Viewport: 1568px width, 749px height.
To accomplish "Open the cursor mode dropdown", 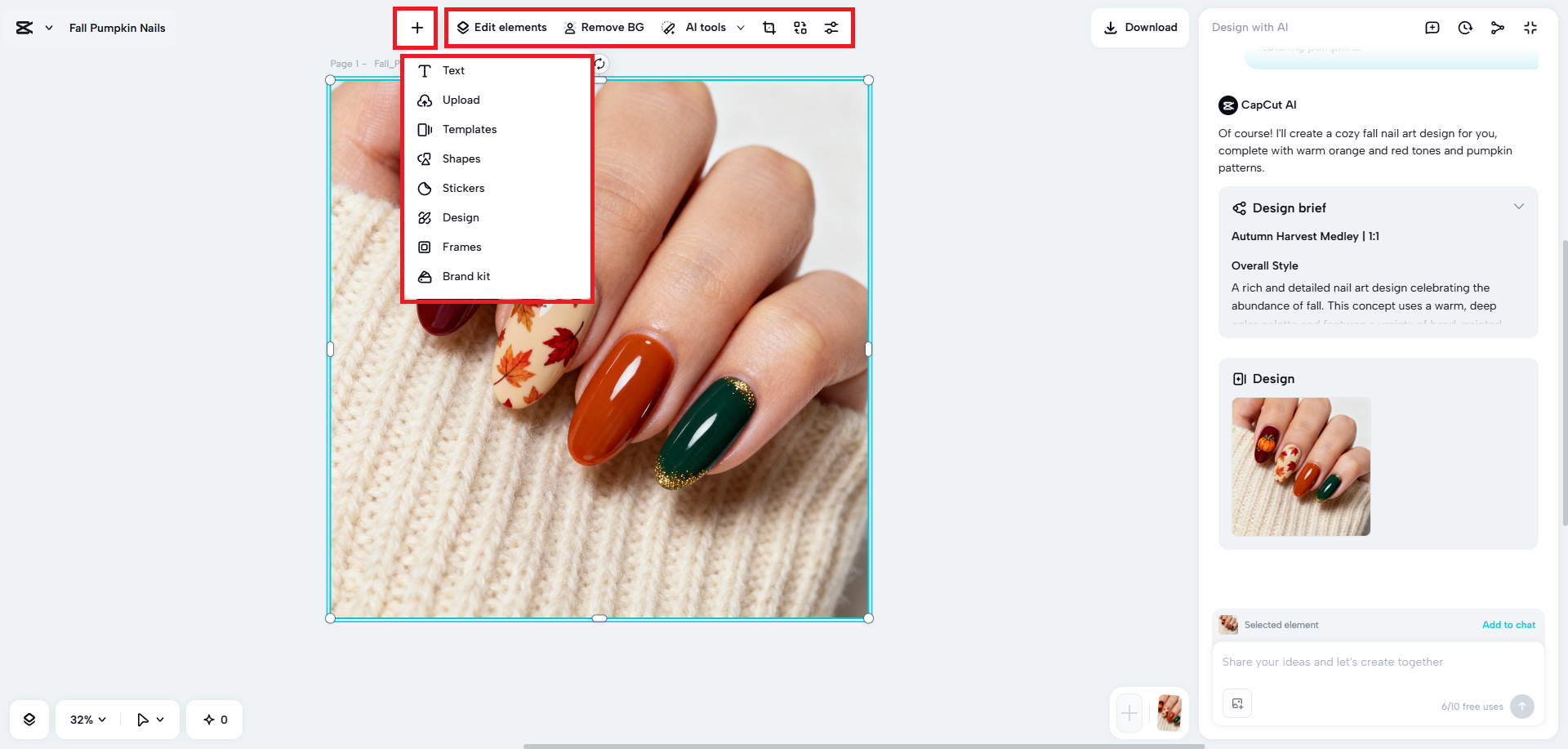I will point(149,720).
